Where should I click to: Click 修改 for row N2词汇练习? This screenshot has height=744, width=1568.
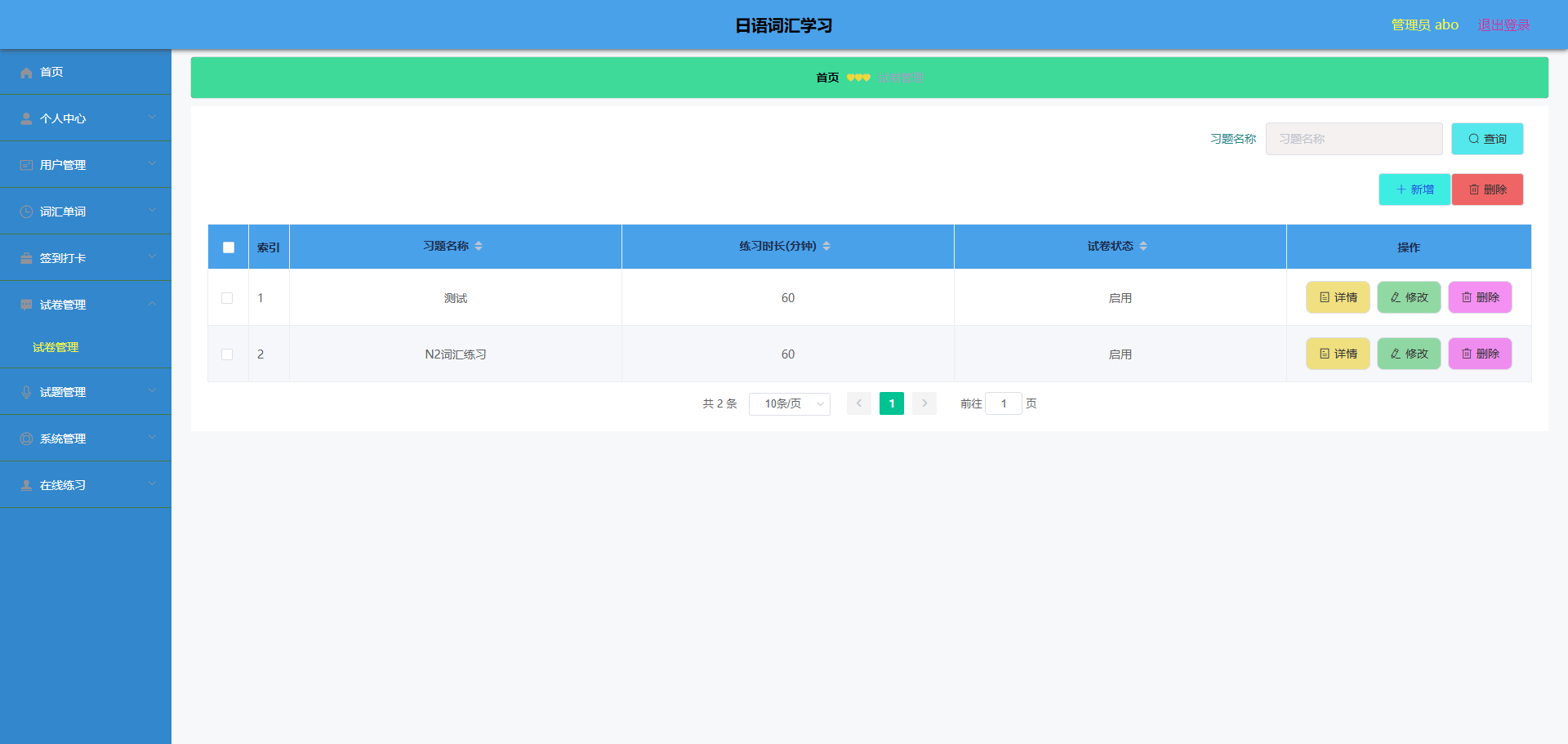[x=1409, y=354]
